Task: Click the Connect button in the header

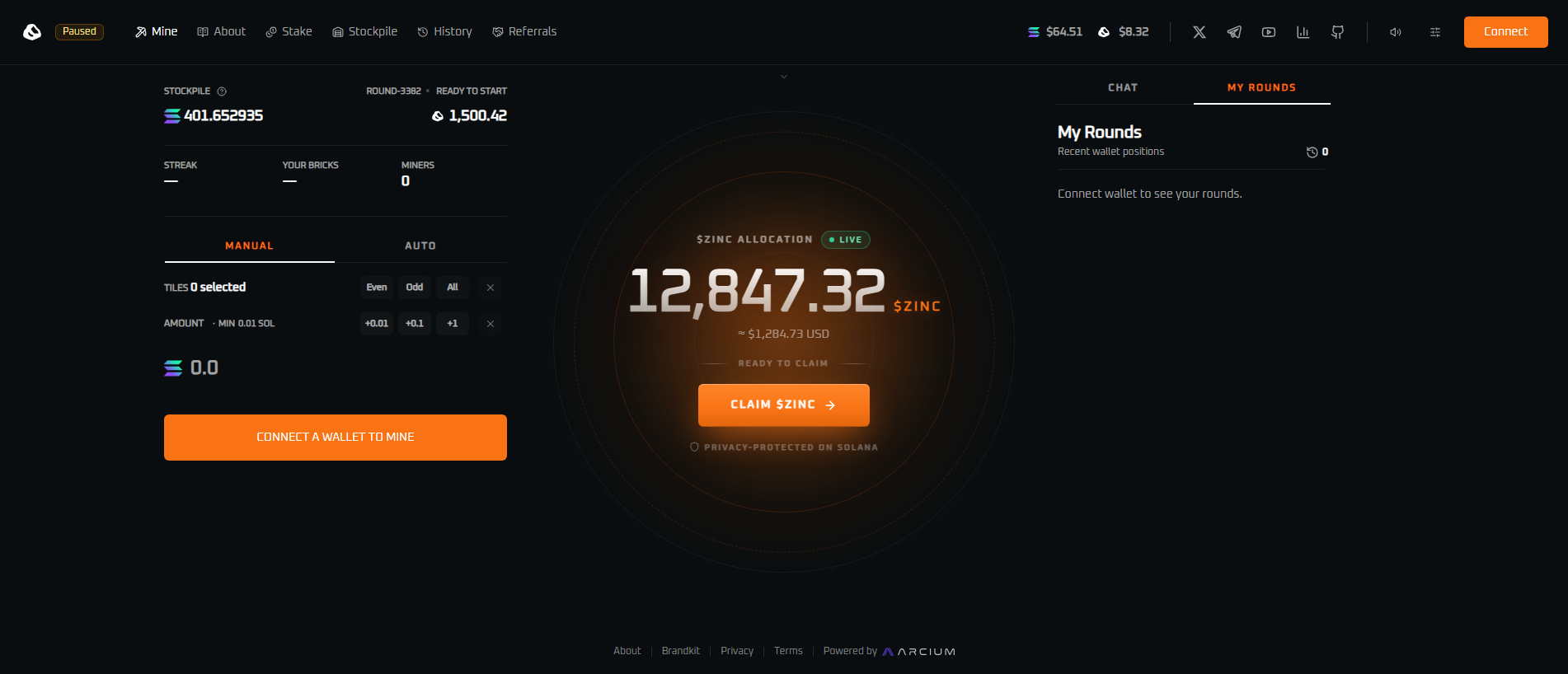Action: coord(1506,32)
